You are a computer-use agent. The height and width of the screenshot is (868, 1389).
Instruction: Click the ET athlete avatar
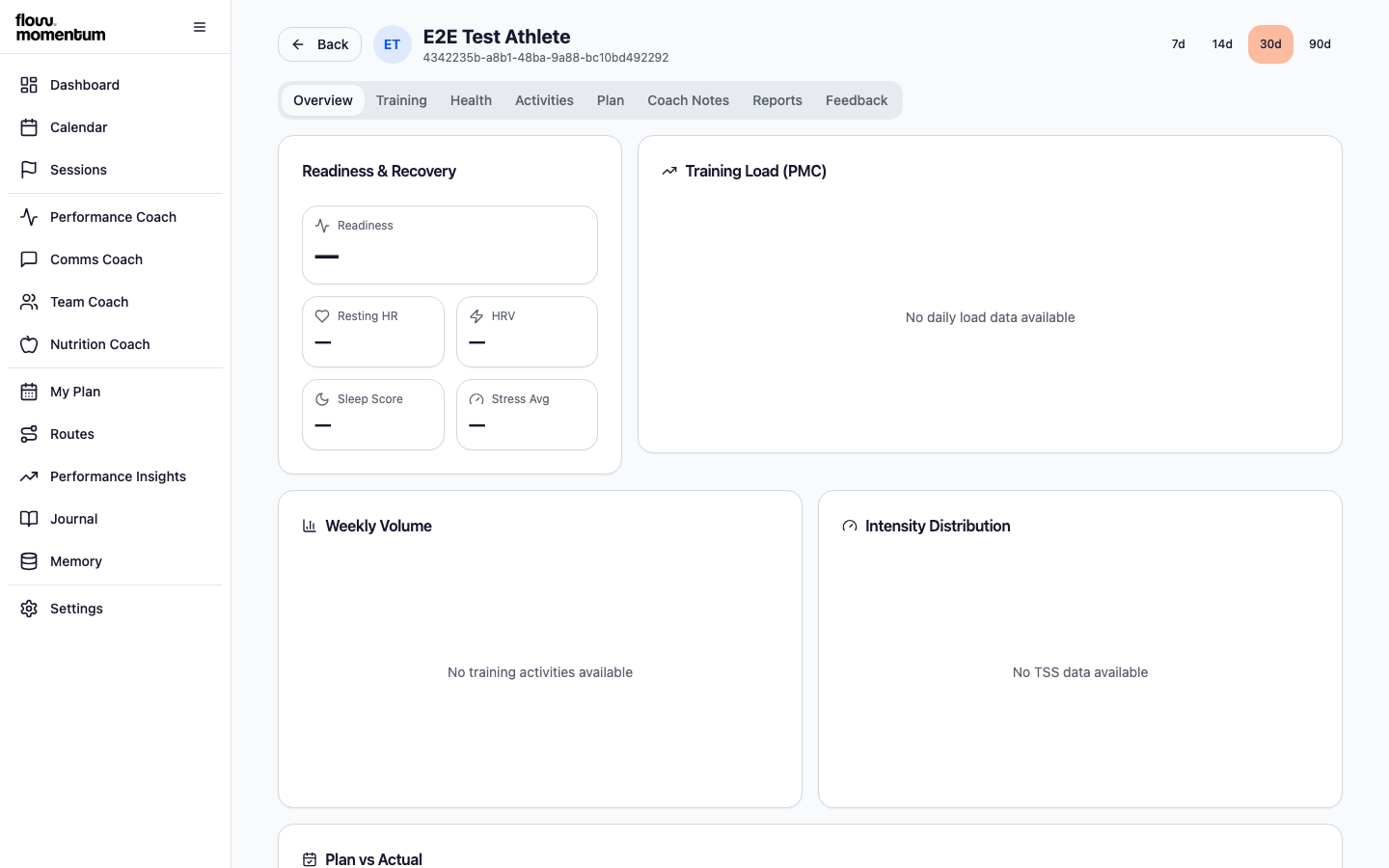(393, 44)
